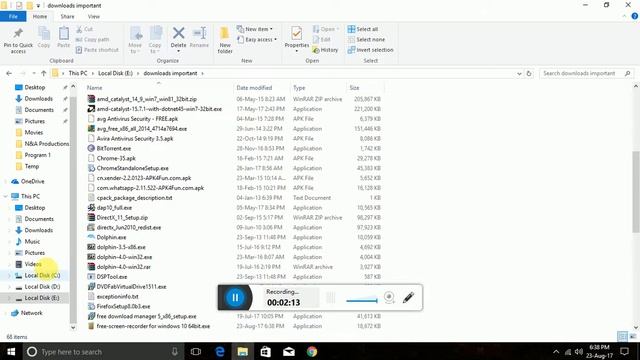Open the Help question mark icon
This screenshot has width=640, height=360.
[x=634, y=16]
